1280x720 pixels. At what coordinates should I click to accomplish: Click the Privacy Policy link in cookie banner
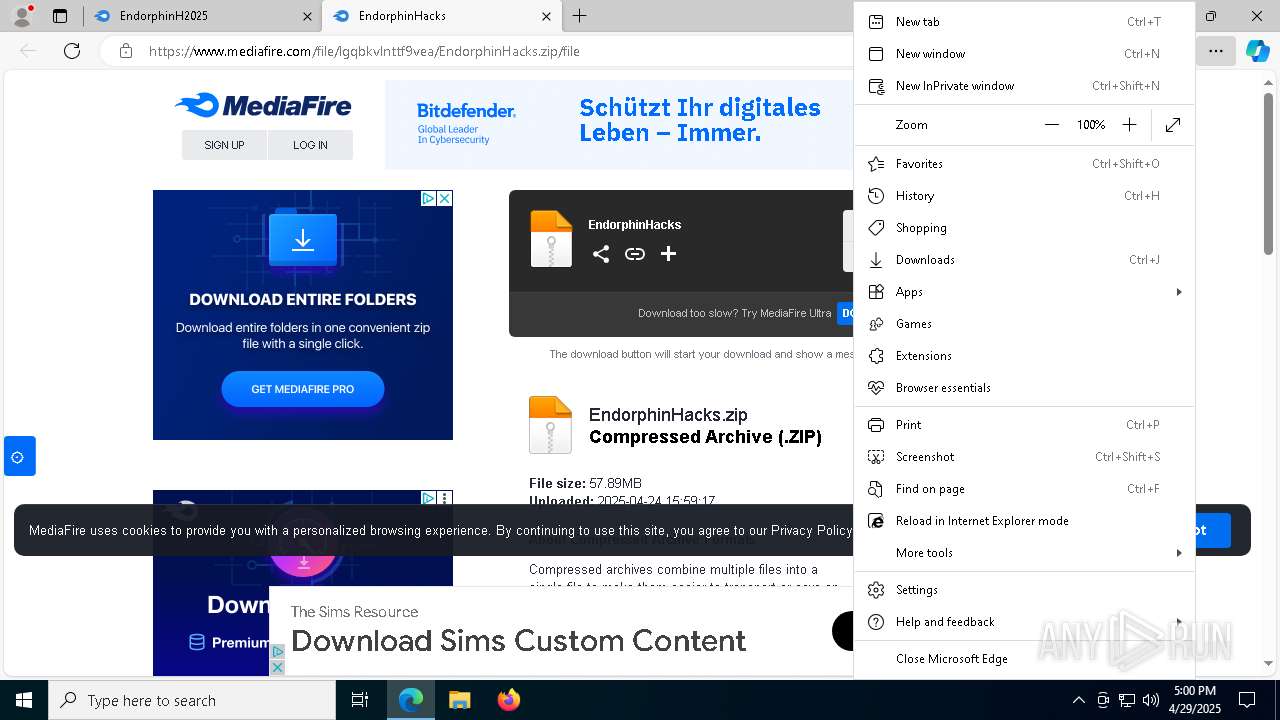coord(811,531)
